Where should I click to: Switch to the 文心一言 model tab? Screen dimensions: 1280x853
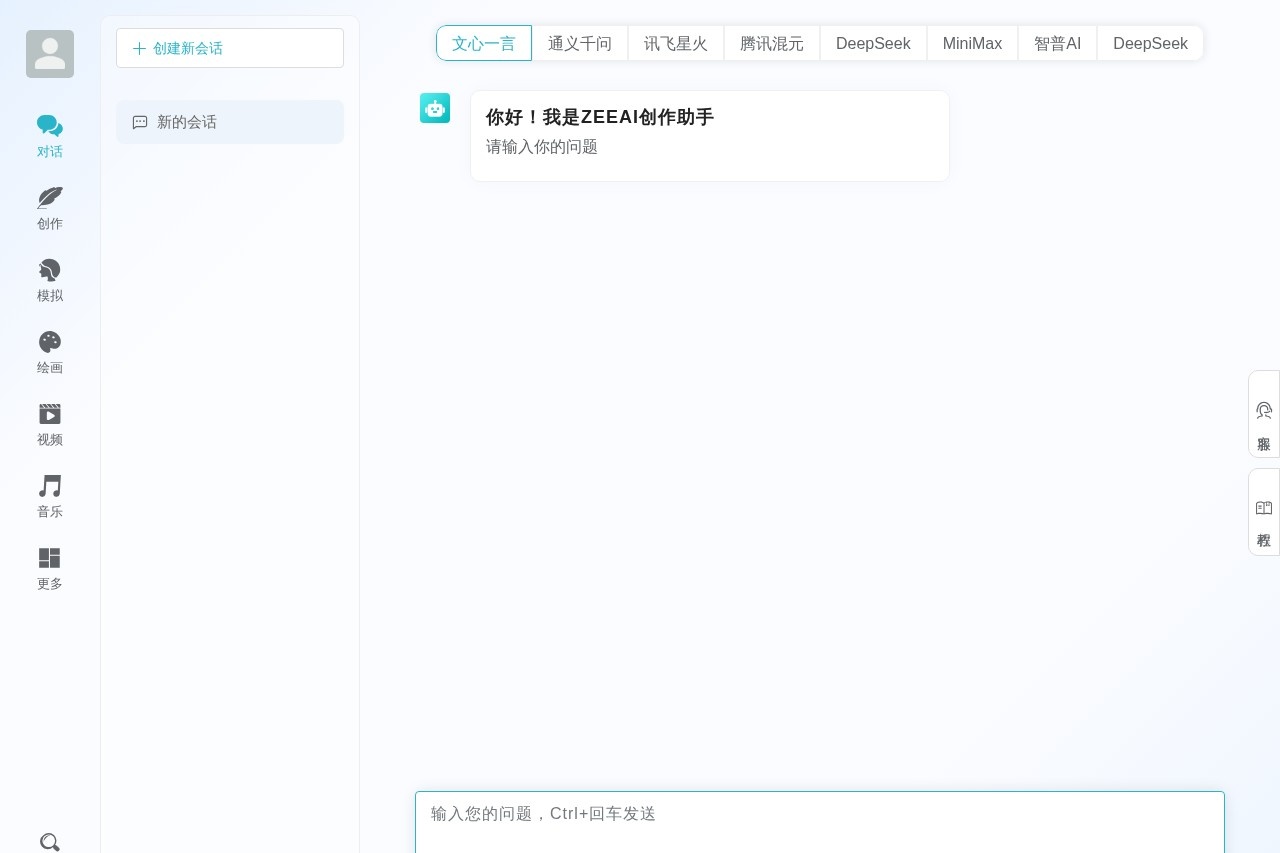coord(484,43)
